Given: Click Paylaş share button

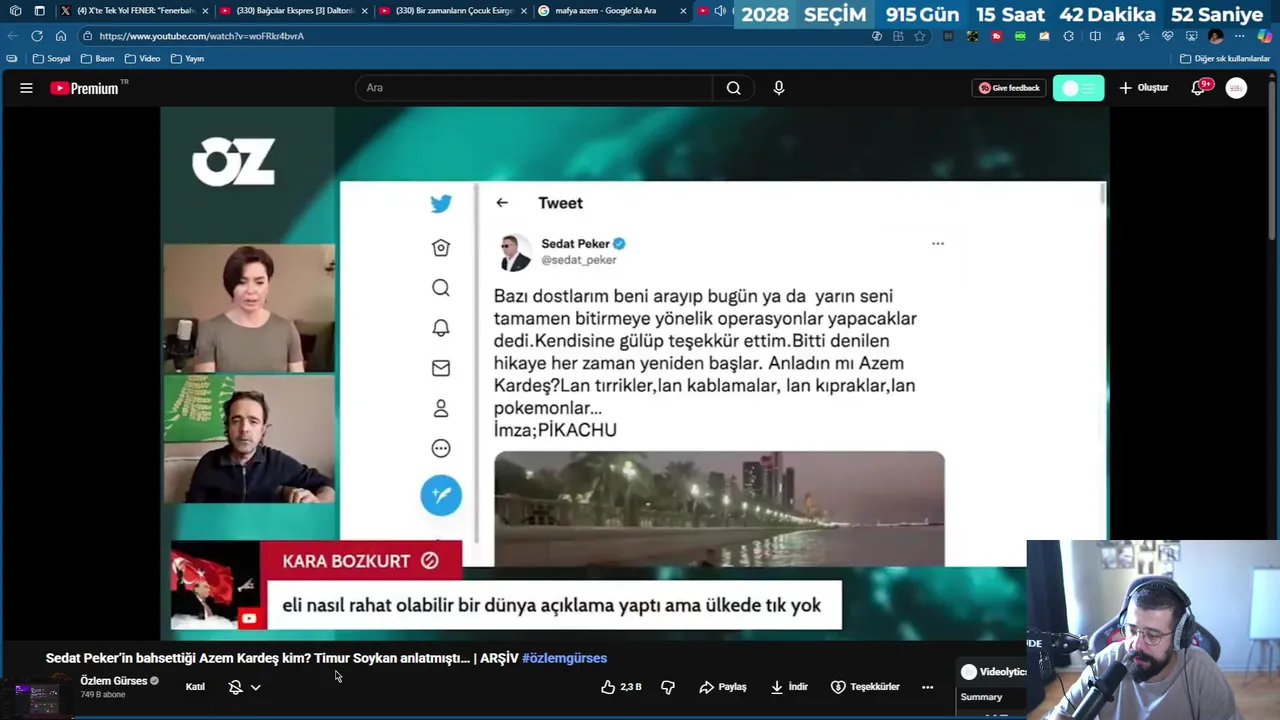Looking at the screenshot, I should coord(723,687).
